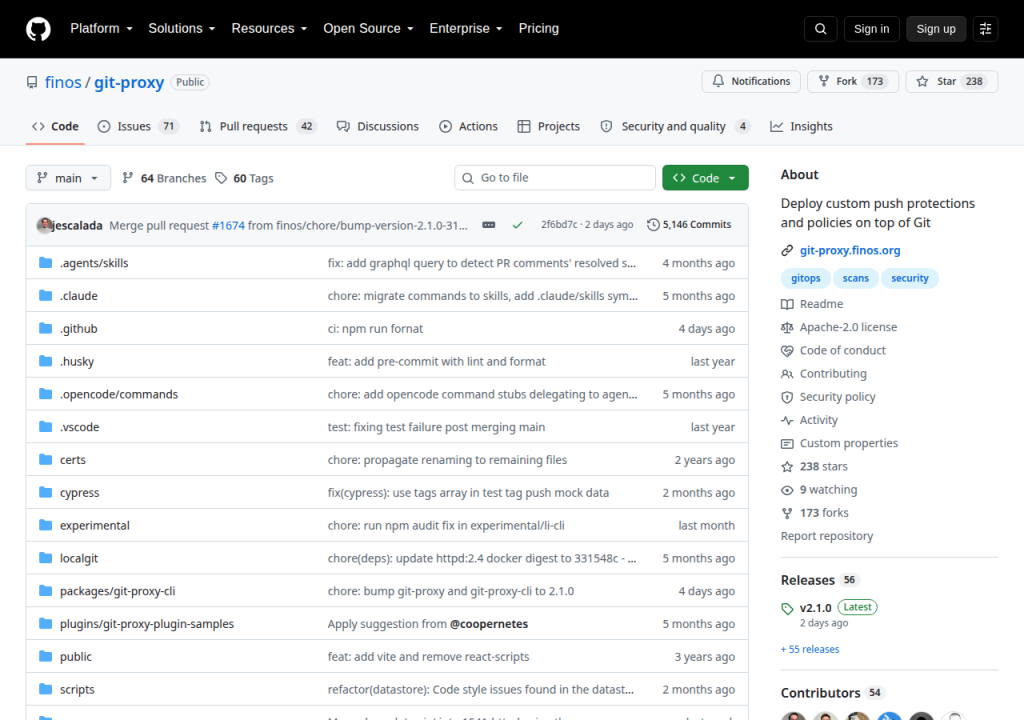Image resolution: width=1024 pixels, height=720 pixels.
Task: Open the Platform dropdown menu
Action: point(101,29)
